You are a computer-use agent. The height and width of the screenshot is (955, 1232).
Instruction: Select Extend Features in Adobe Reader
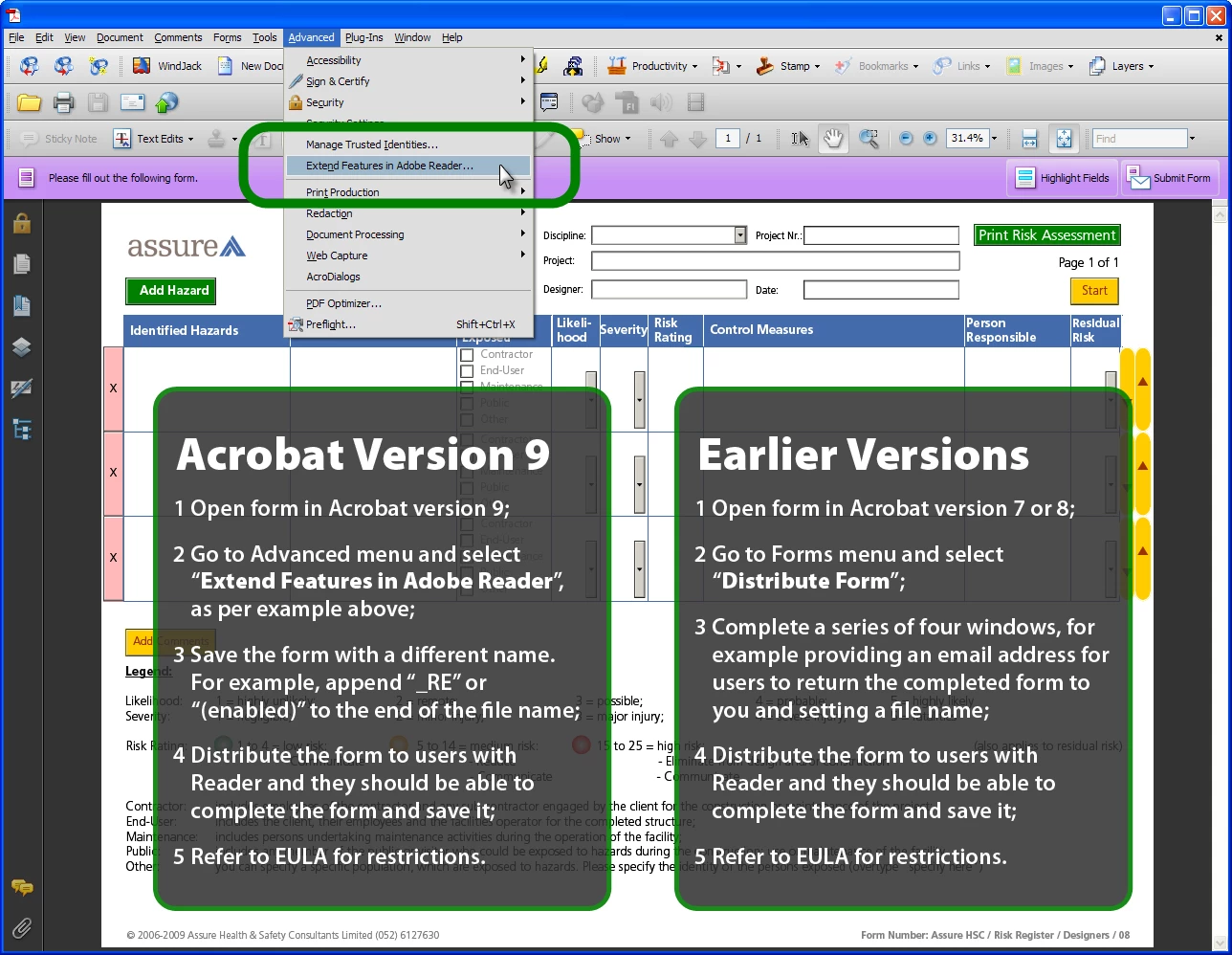point(408,166)
